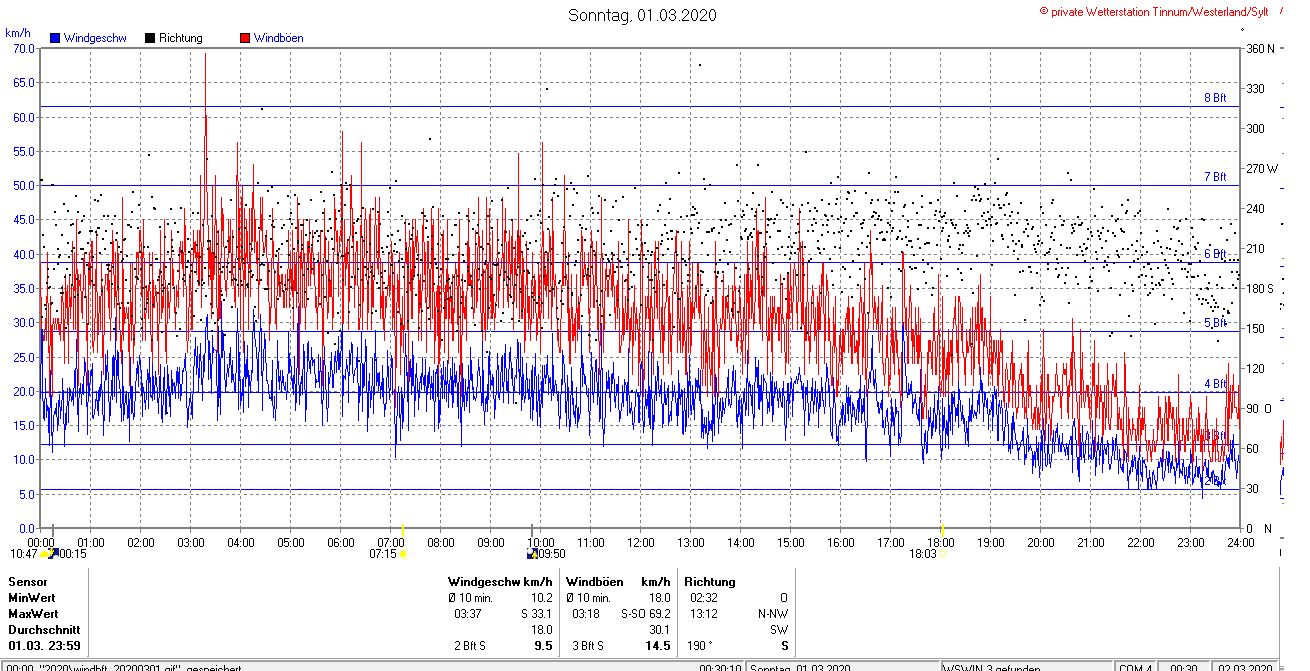
Task: Click the 01.03. 23:59 row header
Action: (x=44, y=646)
